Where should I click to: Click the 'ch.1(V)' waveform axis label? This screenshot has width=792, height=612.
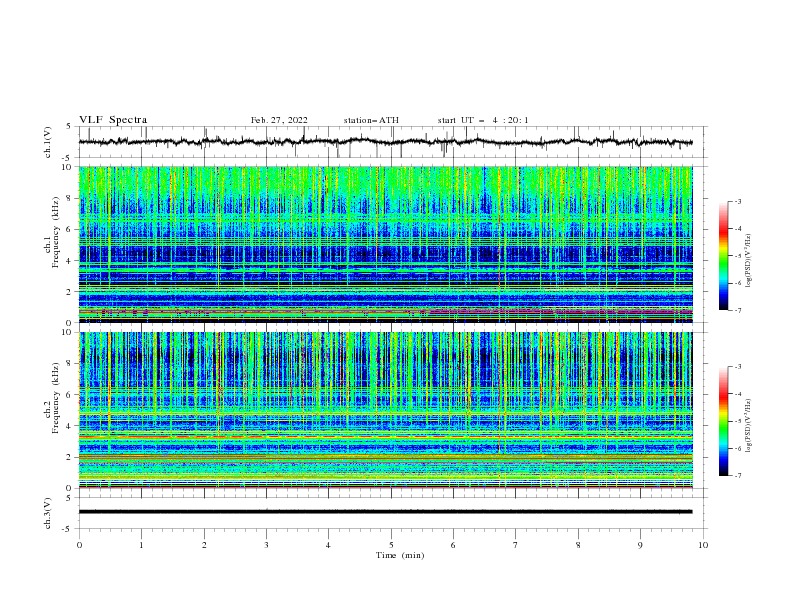(47, 142)
